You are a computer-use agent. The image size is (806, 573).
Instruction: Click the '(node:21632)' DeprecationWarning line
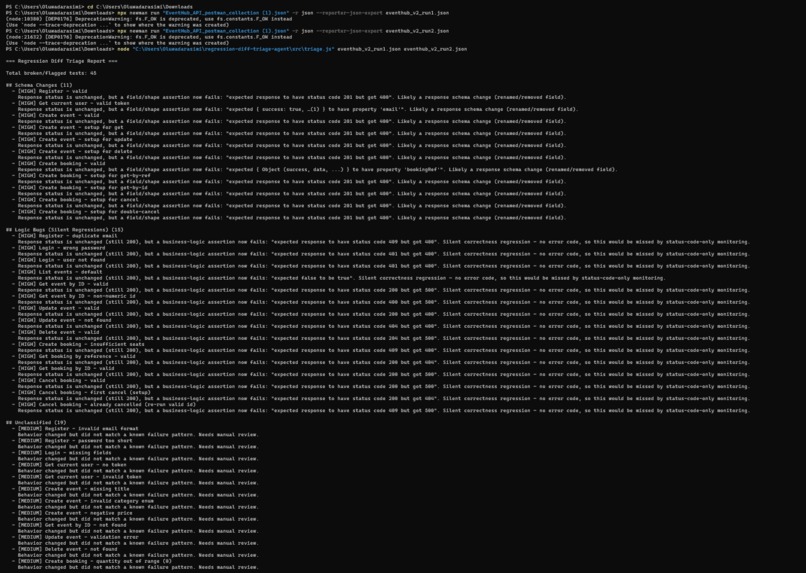click(x=149, y=37)
